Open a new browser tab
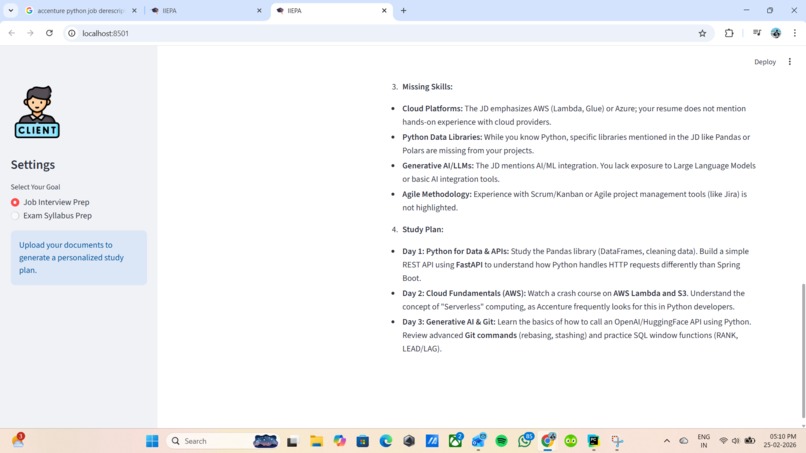This screenshot has width=806, height=453. coord(404,10)
